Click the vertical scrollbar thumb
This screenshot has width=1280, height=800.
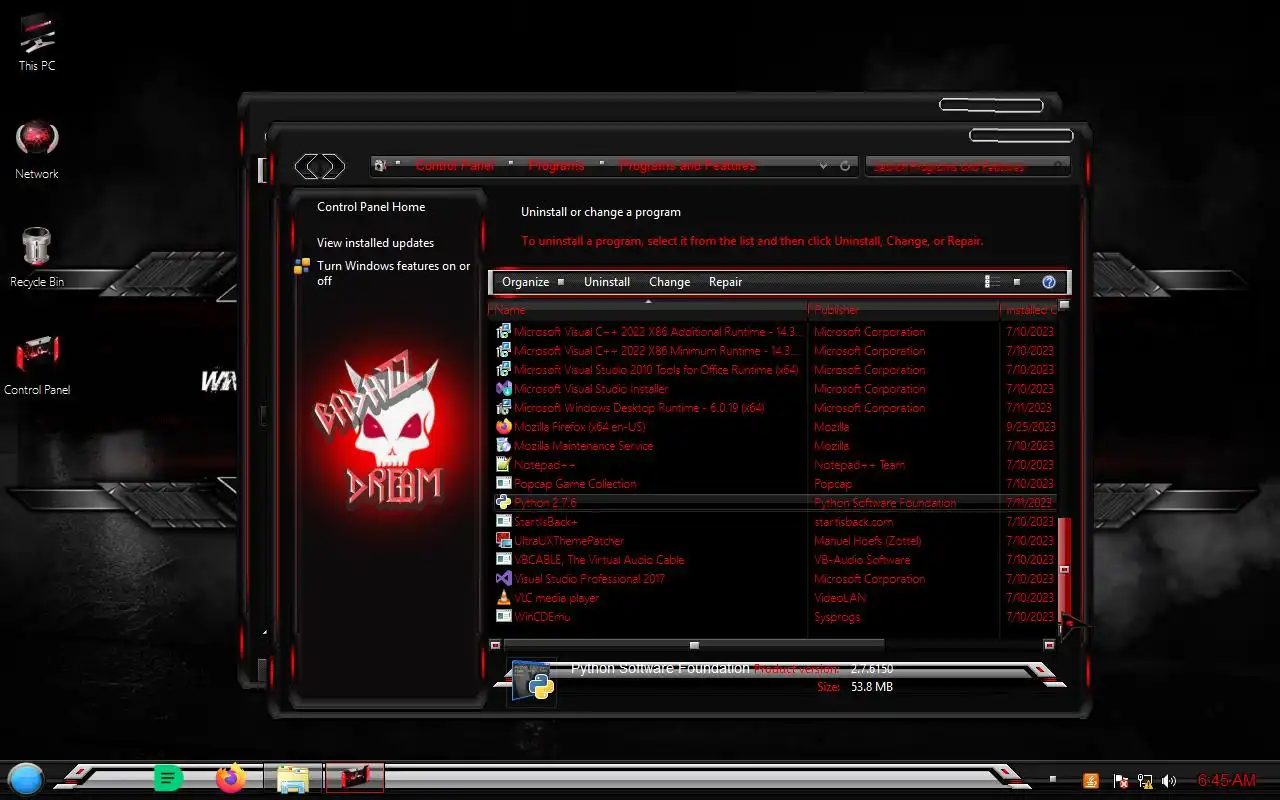pyautogui.click(x=1065, y=568)
